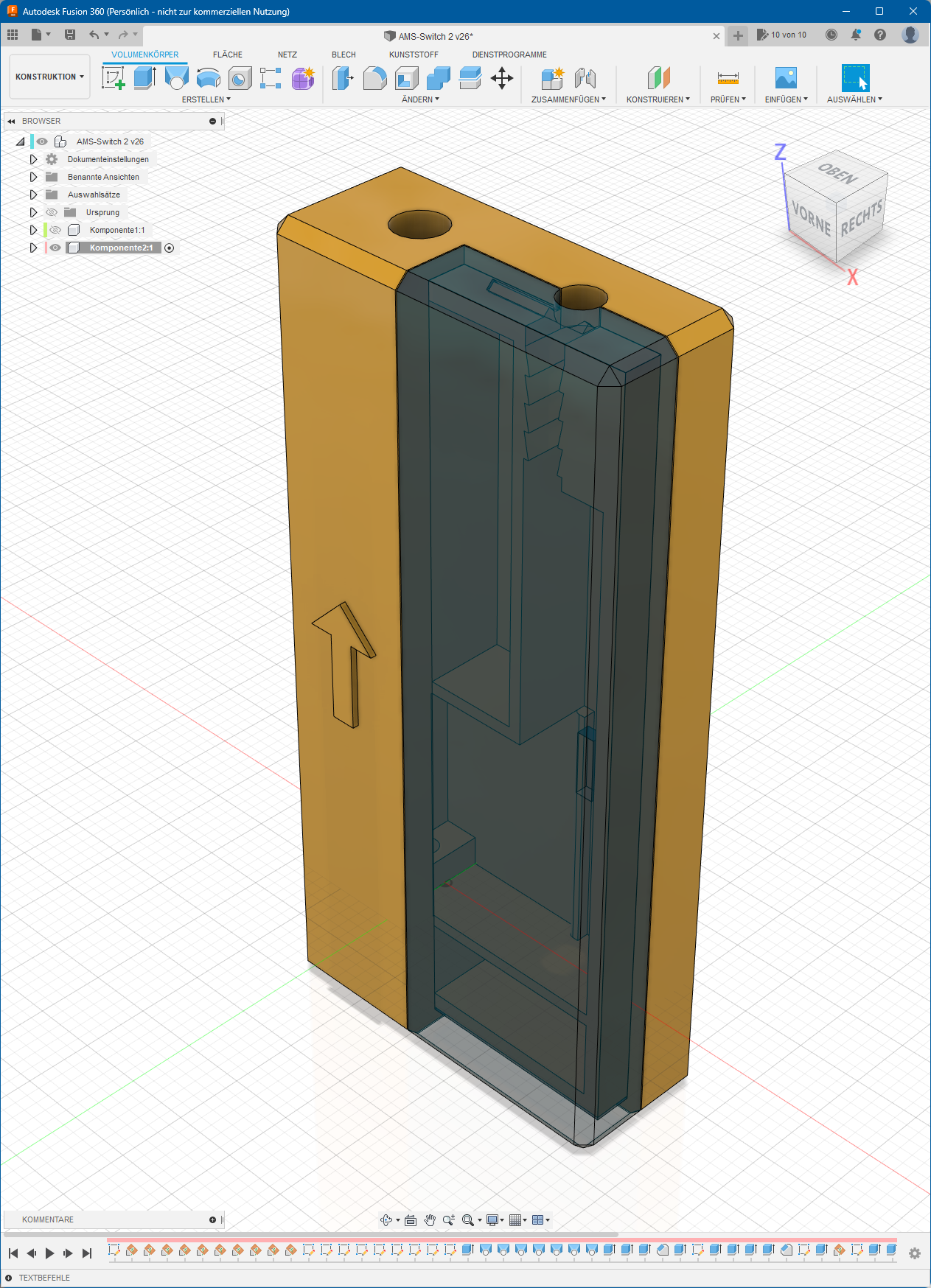The image size is (931, 1288).
Task: Switch to the BLECH tab
Action: 344,55
